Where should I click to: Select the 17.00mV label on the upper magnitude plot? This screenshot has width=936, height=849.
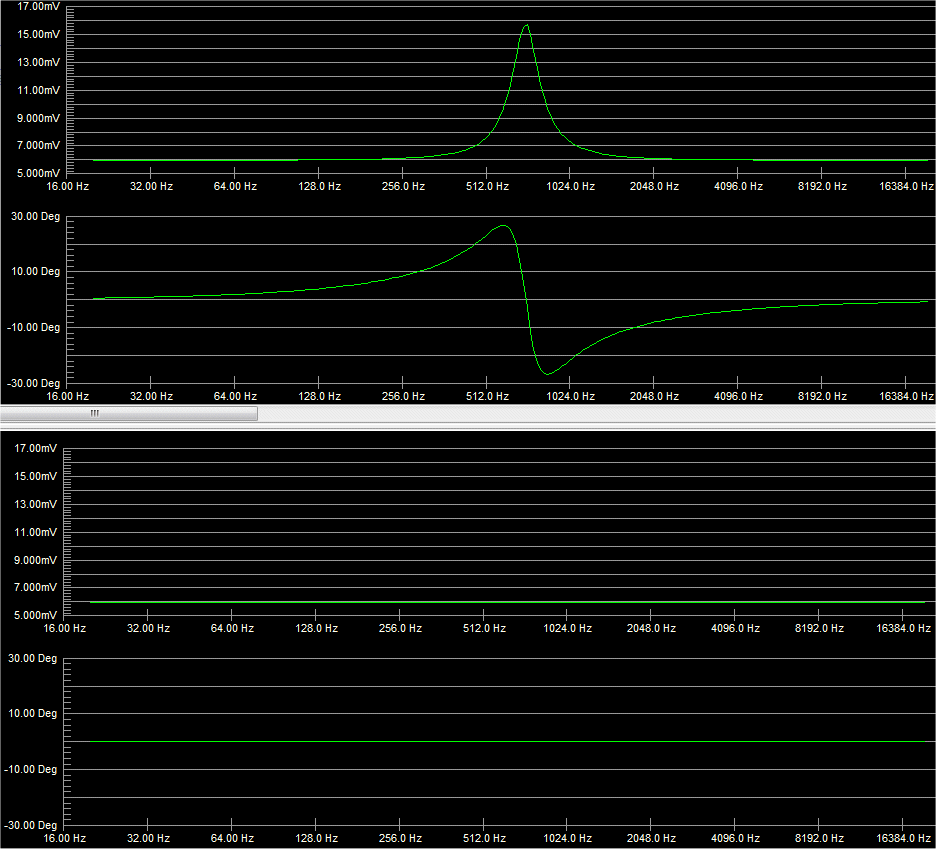(38, 7)
